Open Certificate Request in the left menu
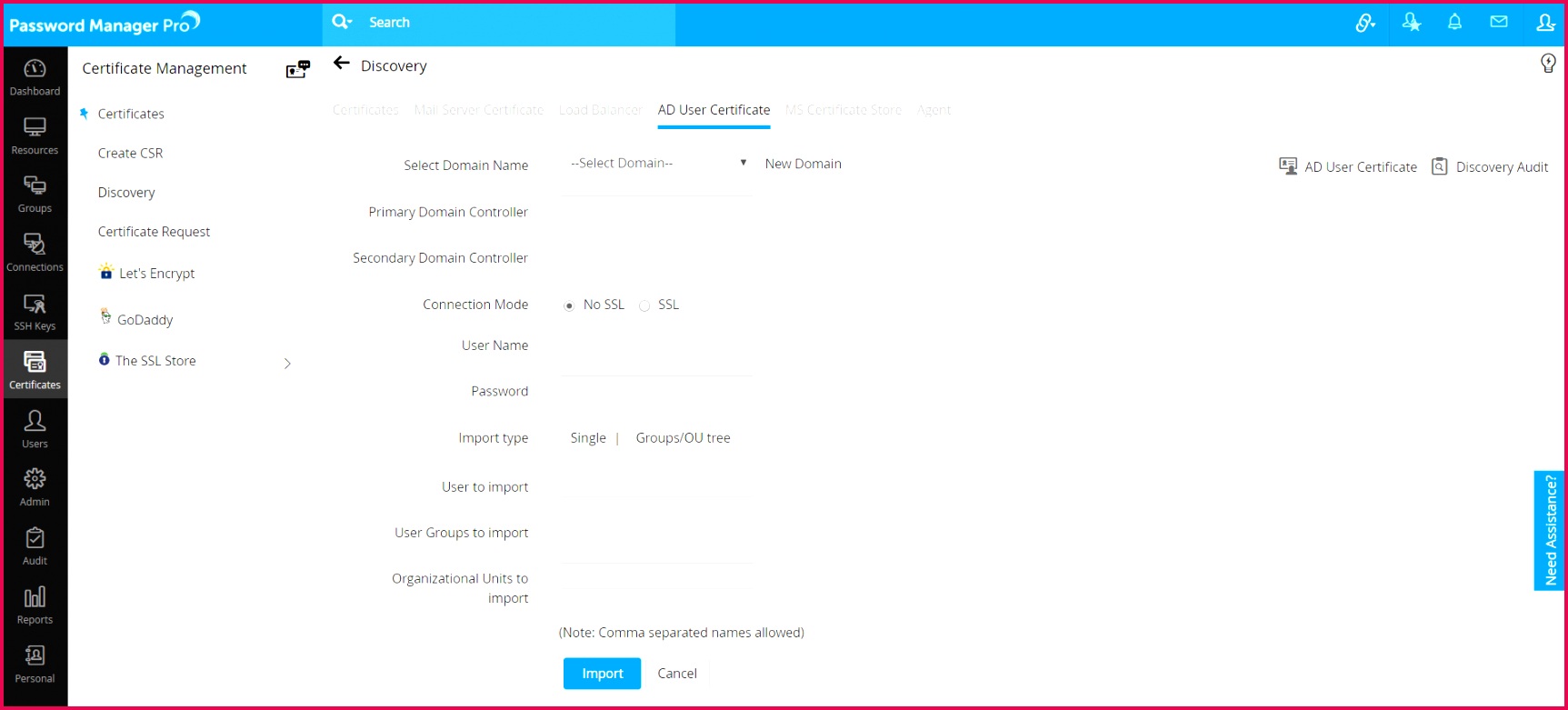 pos(154,232)
